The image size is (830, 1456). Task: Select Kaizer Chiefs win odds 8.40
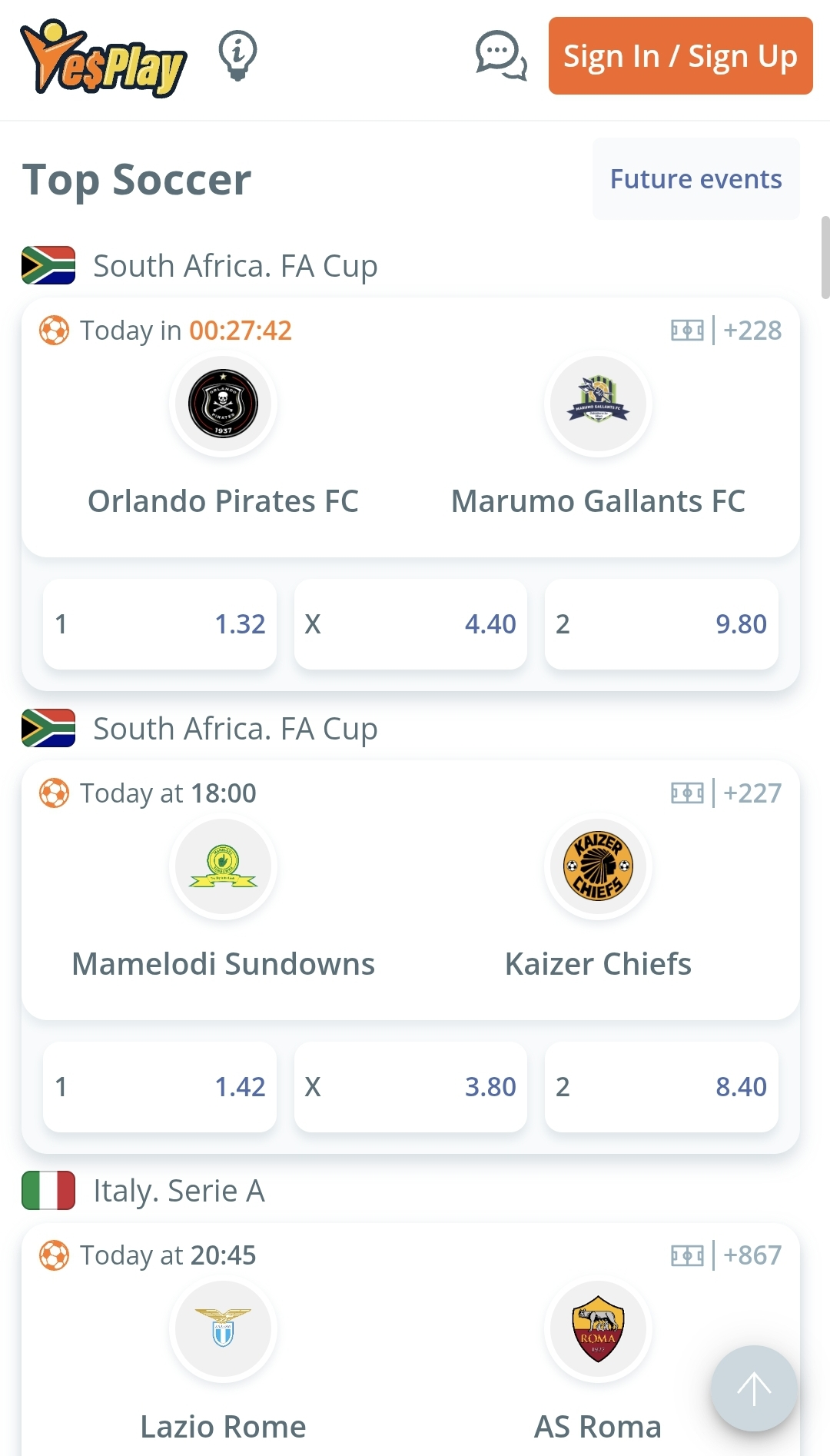[x=661, y=1087]
